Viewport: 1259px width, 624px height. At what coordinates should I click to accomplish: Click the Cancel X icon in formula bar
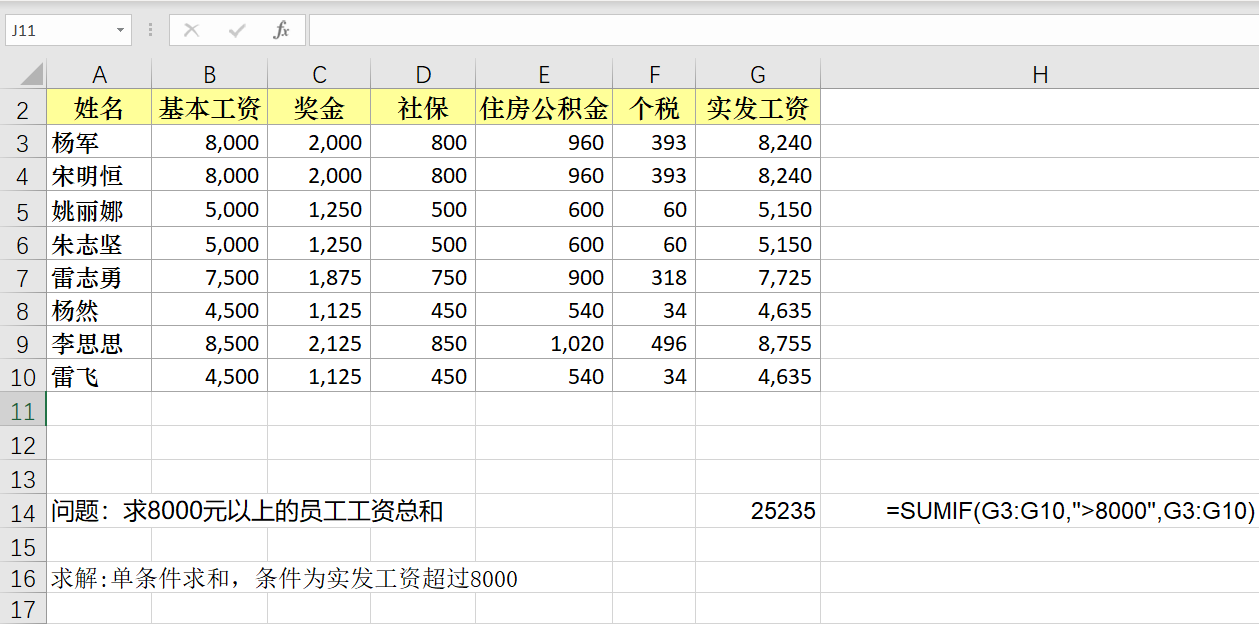click(192, 30)
